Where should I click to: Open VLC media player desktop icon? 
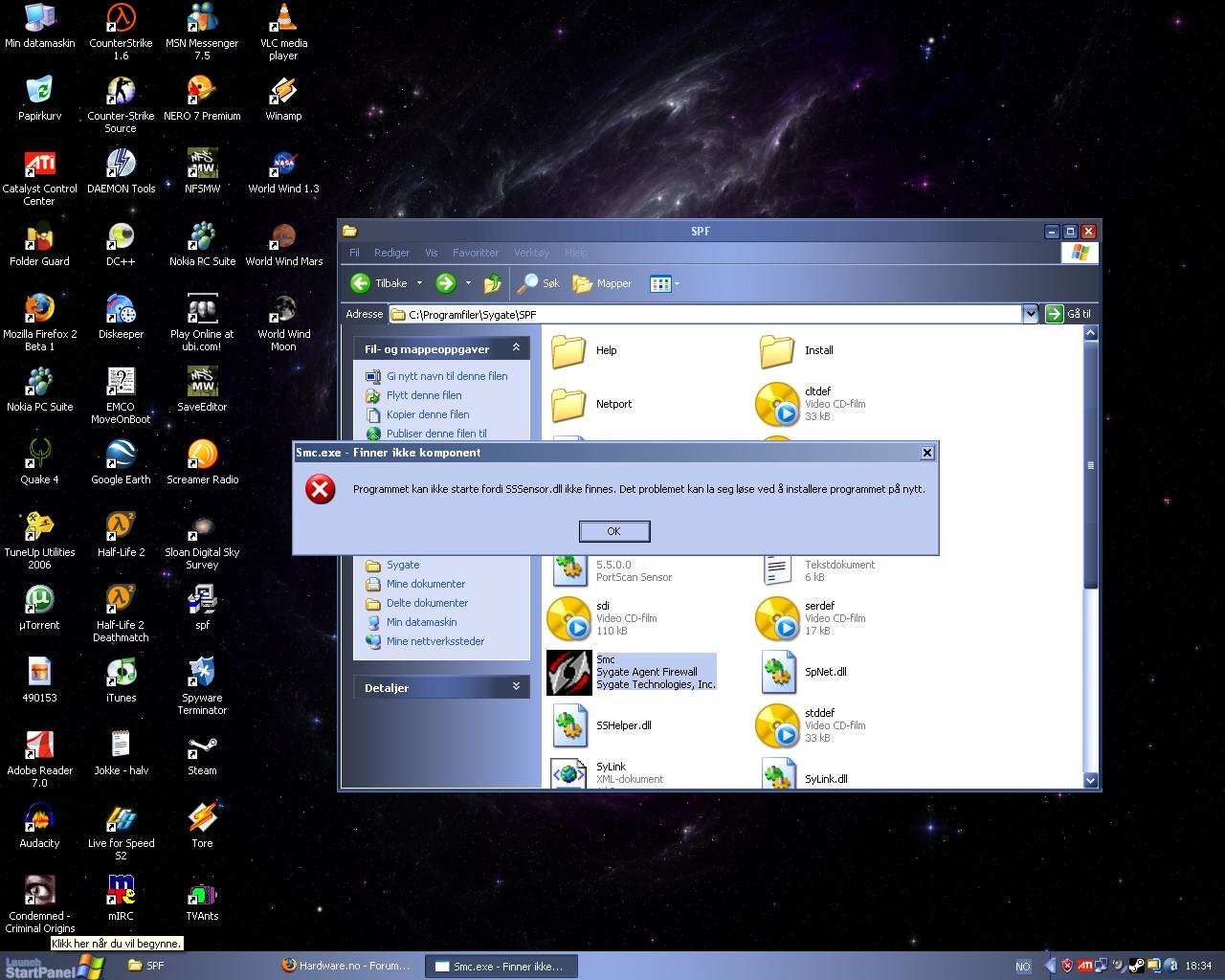(283, 31)
